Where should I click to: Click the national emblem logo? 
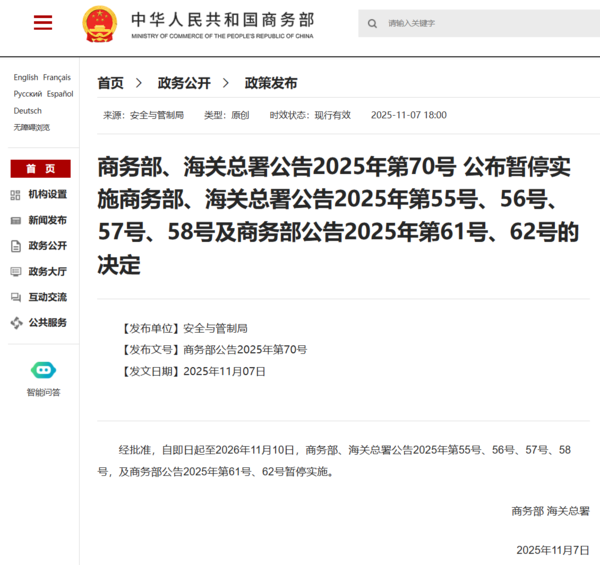[99, 23]
